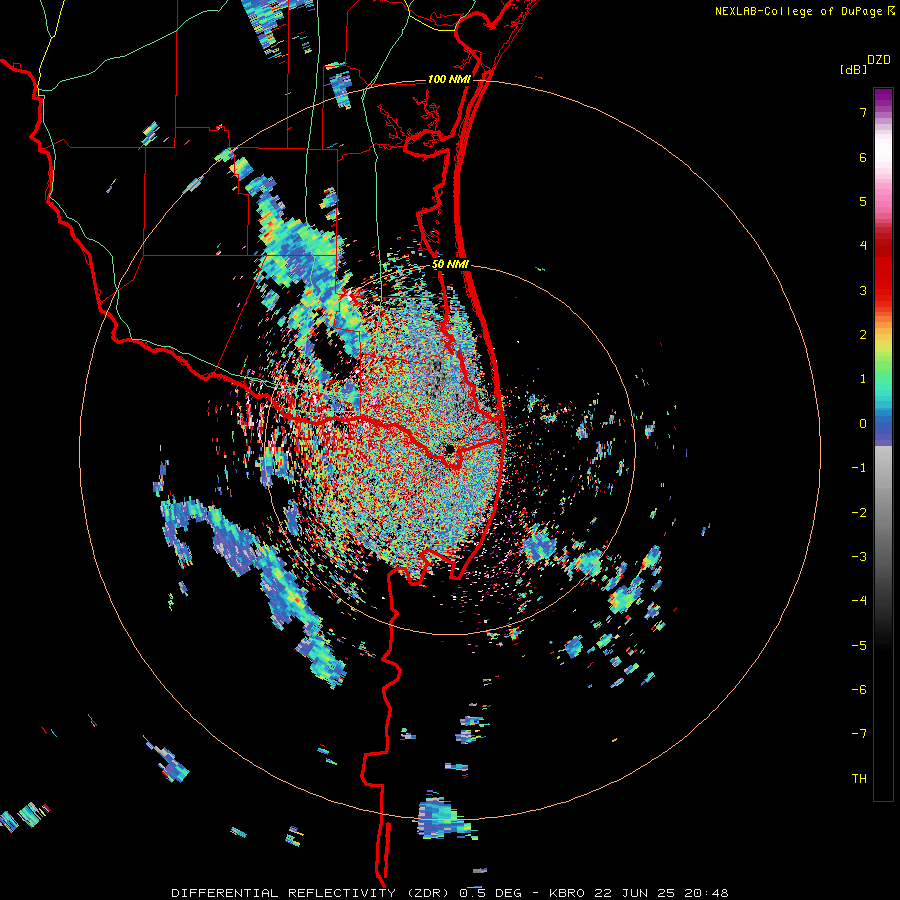Viewport: 900px width, 900px height.
Task: Click the -4 value on the color scale
Action: pyautogui.click(x=859, y=601)
